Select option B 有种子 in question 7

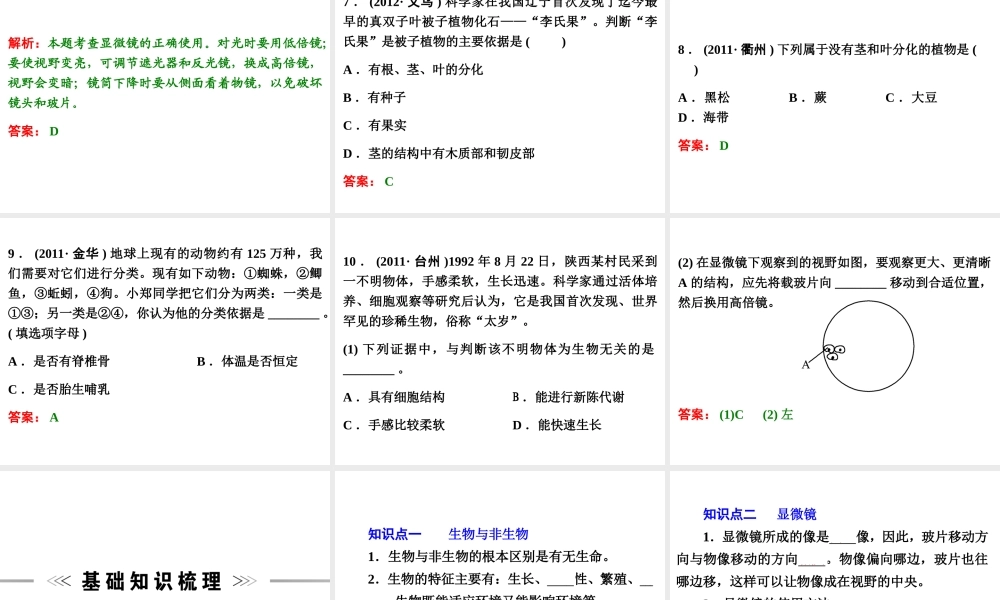coord(374,98)
